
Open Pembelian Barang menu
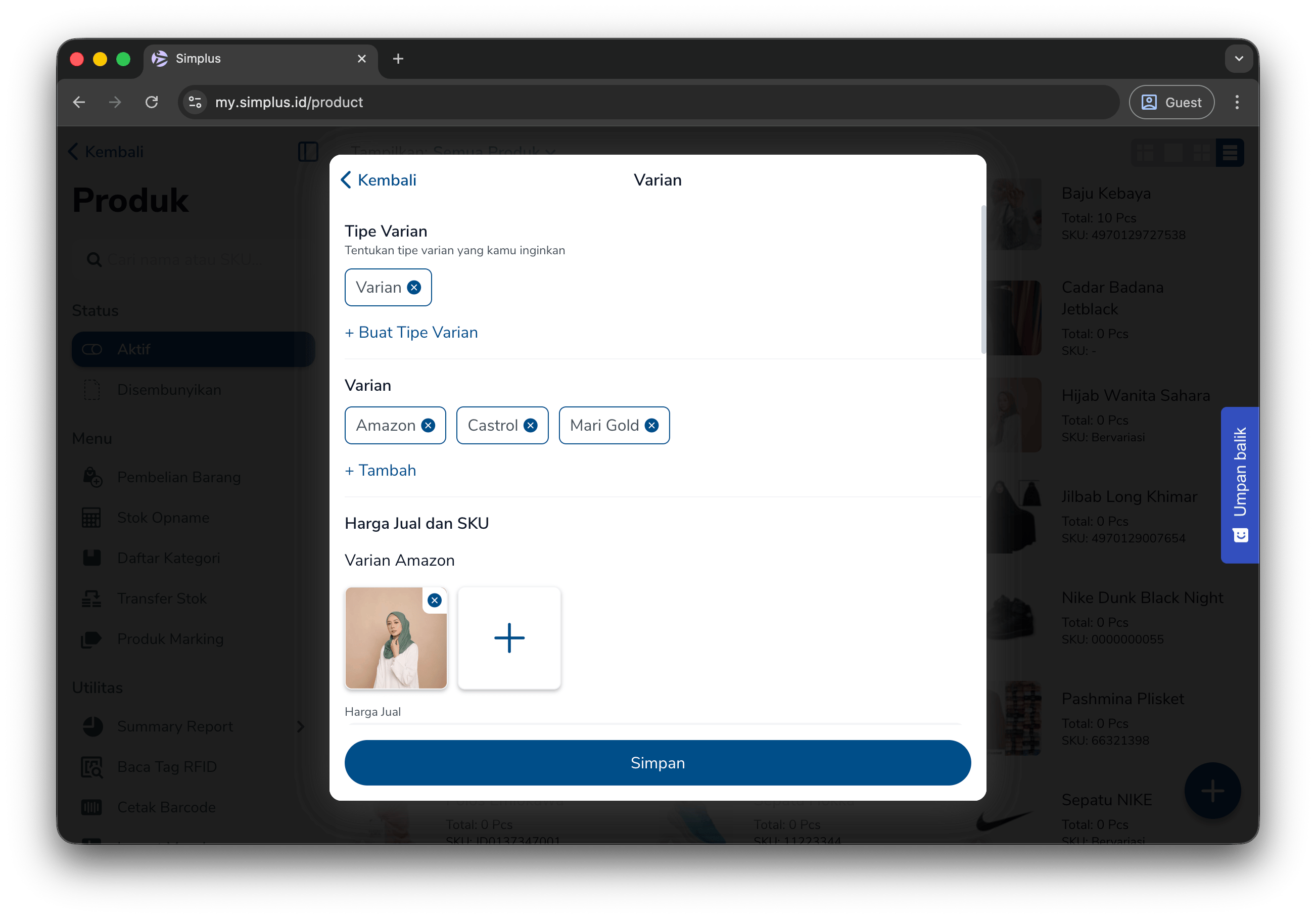click(193, 477)
